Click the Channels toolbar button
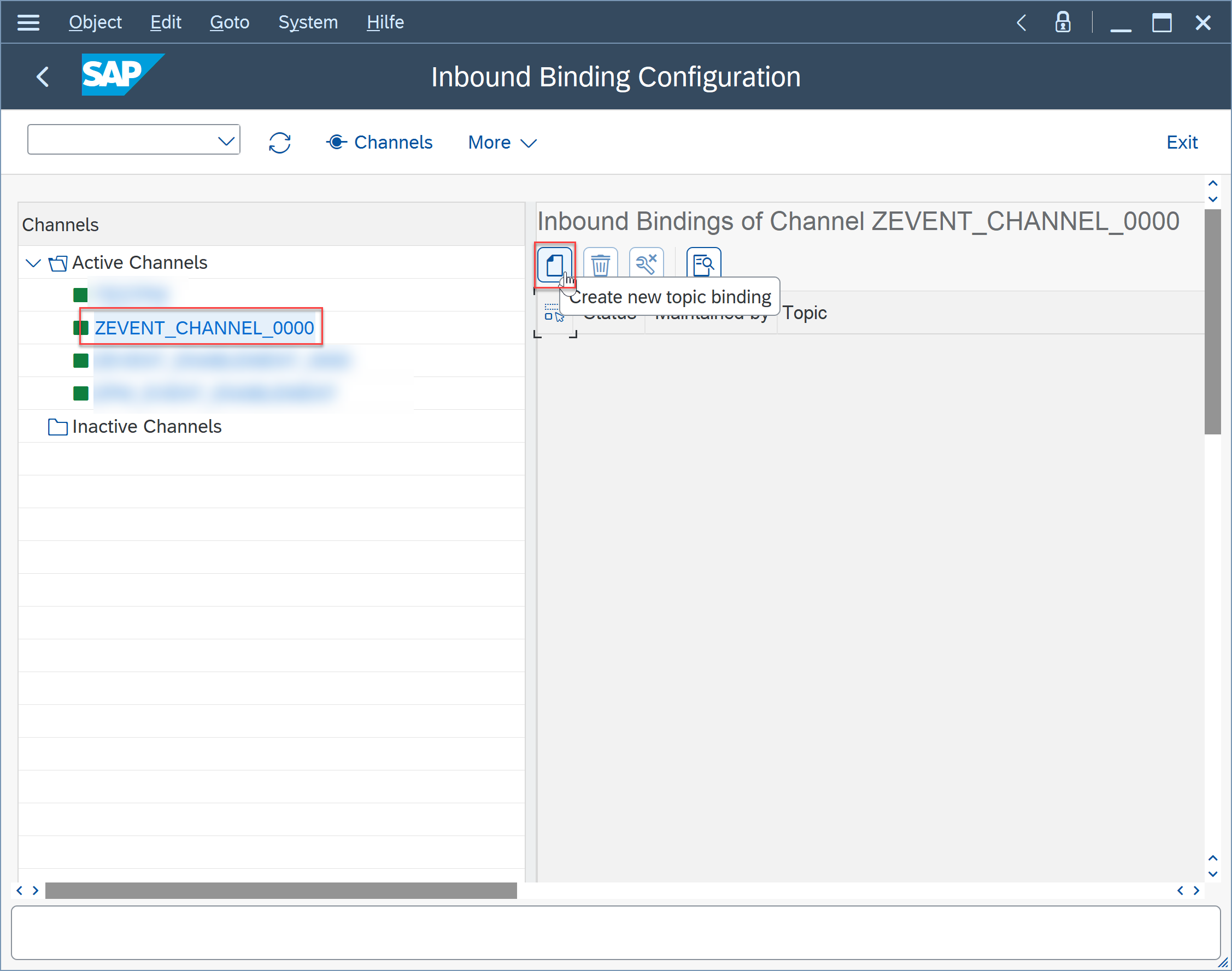This screenshot has height=971, width=1232. (379, 142)
